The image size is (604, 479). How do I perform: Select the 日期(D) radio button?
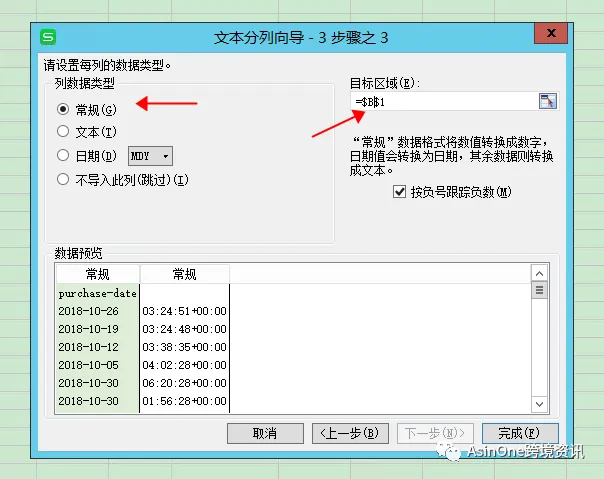(63, 155)
